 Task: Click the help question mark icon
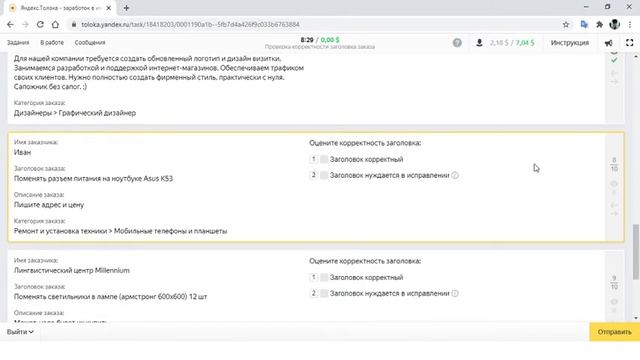click(457, 42)
